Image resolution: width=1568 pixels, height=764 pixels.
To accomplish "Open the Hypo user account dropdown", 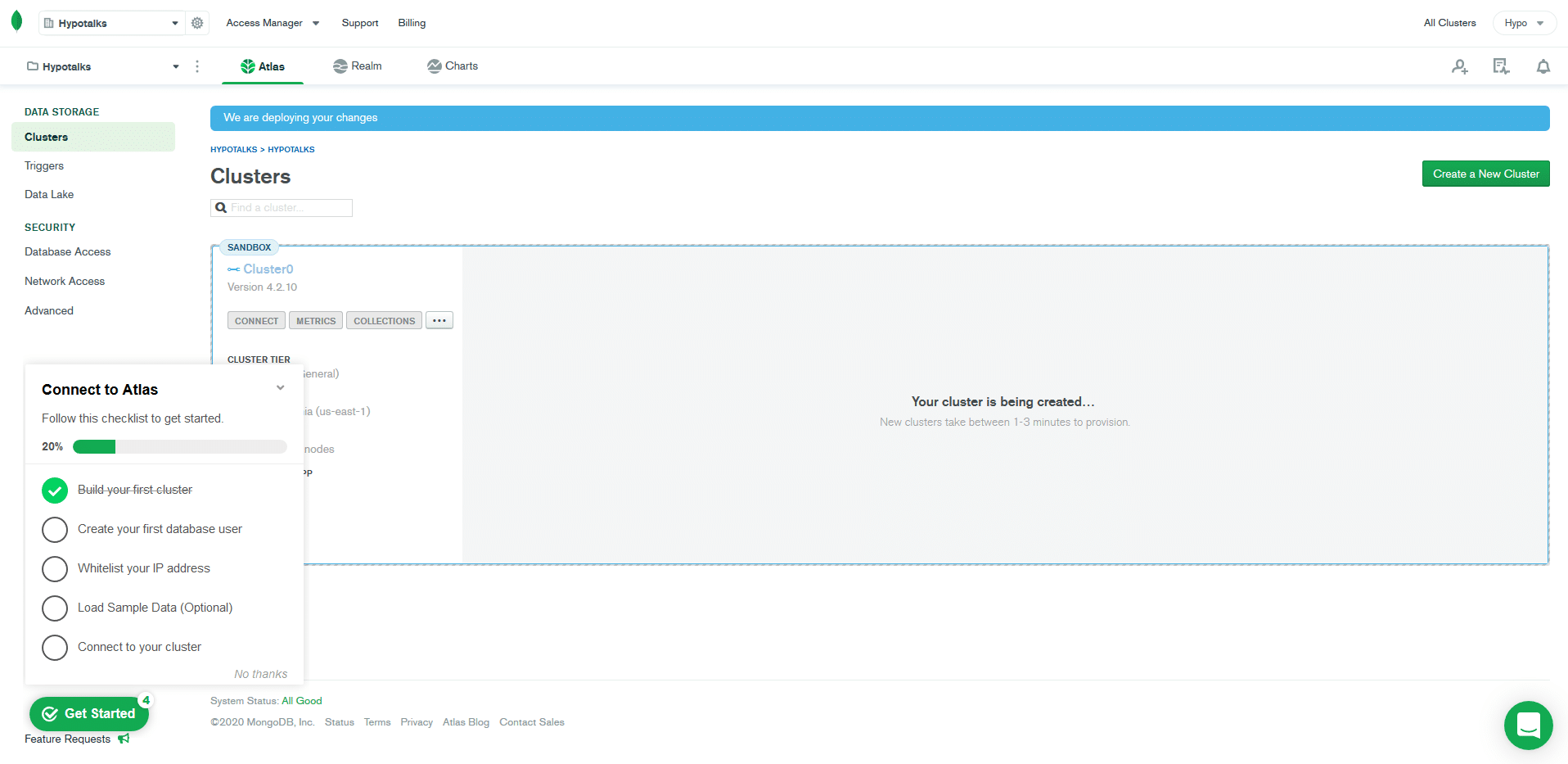I will tap(1524, 23).
